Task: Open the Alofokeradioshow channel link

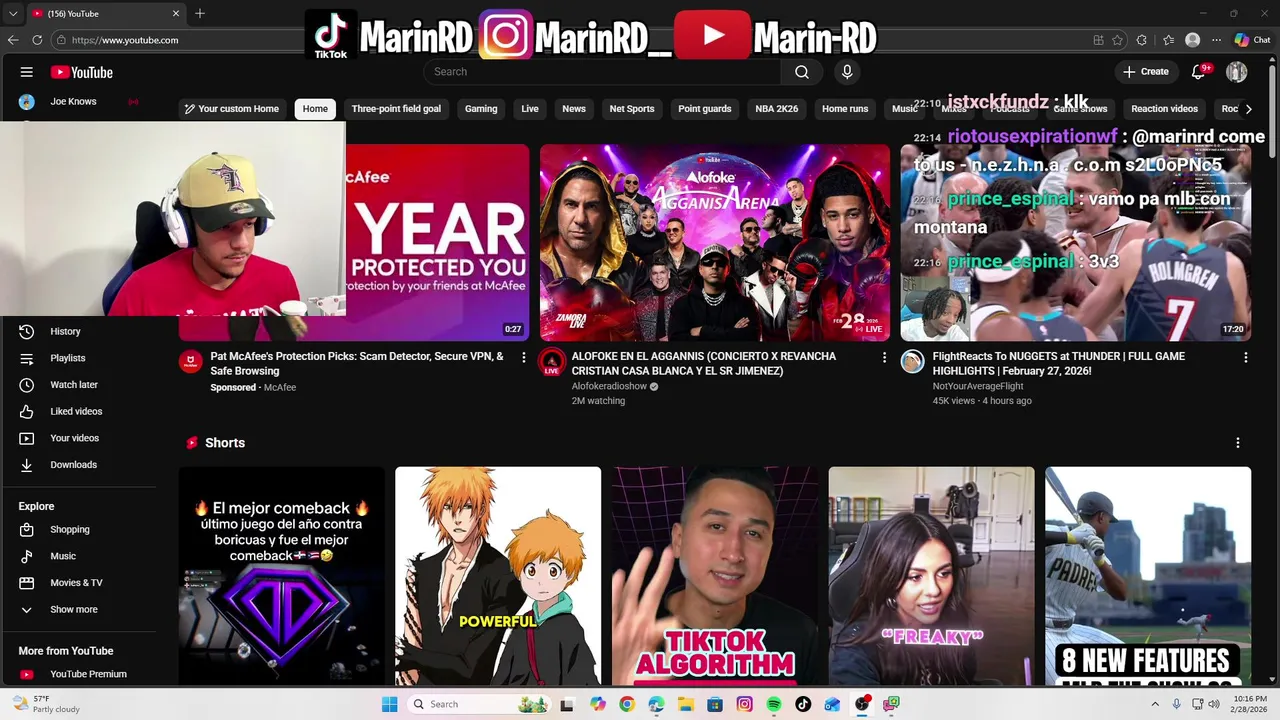Action: [x=609, y=386]
